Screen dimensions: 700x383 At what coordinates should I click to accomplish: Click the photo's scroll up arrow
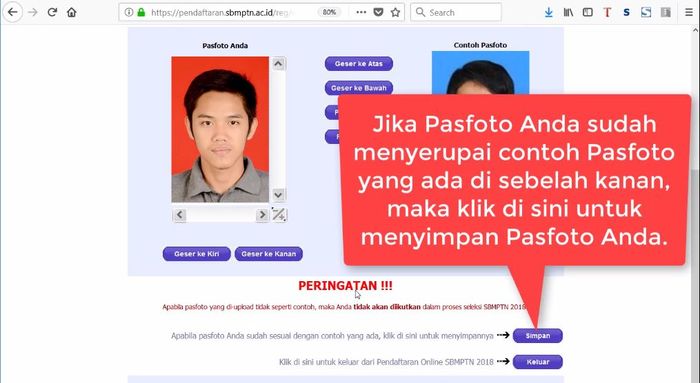pyautogui.click(x=278, y=64)
